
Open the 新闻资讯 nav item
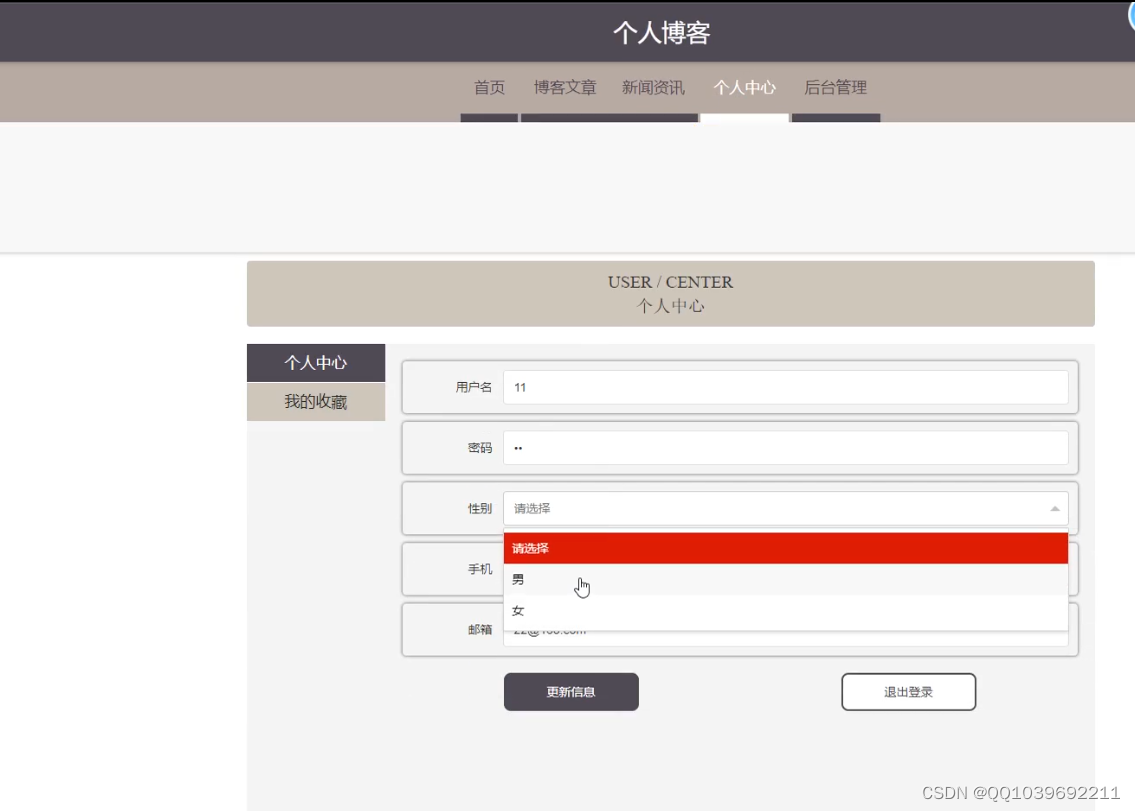[653, 88]
